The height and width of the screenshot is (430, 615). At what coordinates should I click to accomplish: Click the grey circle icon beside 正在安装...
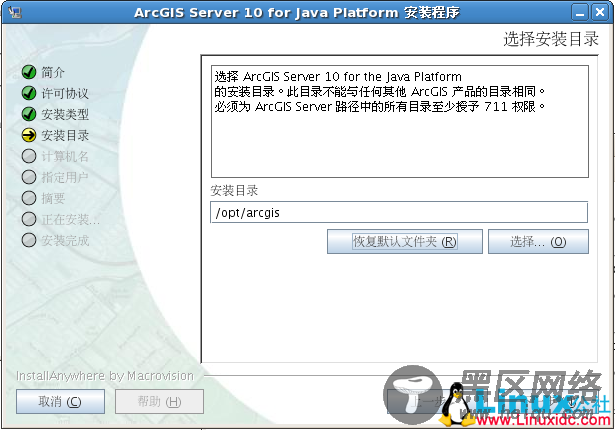click(29, 219)
